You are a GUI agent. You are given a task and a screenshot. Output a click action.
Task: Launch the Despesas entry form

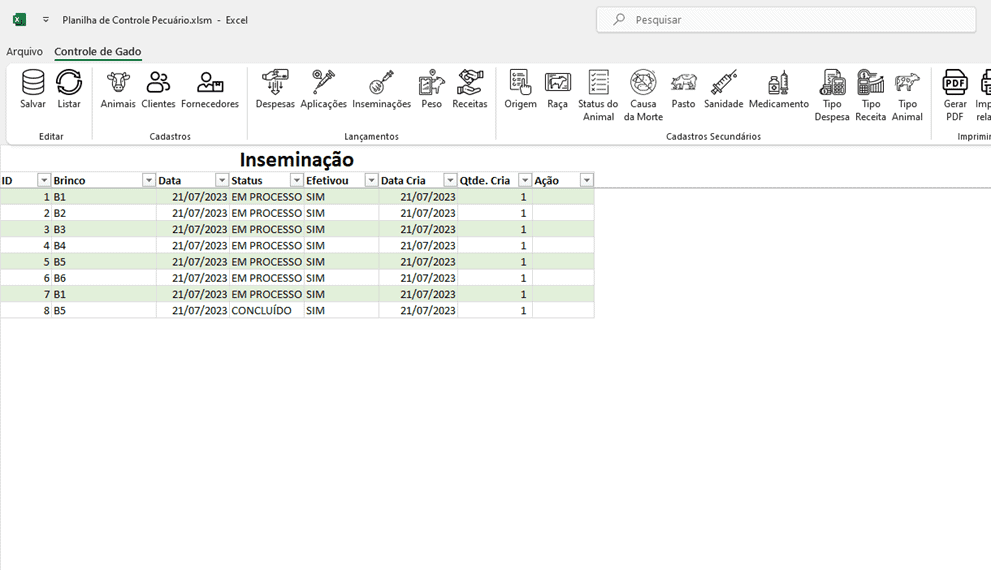(x=275, y=83)
